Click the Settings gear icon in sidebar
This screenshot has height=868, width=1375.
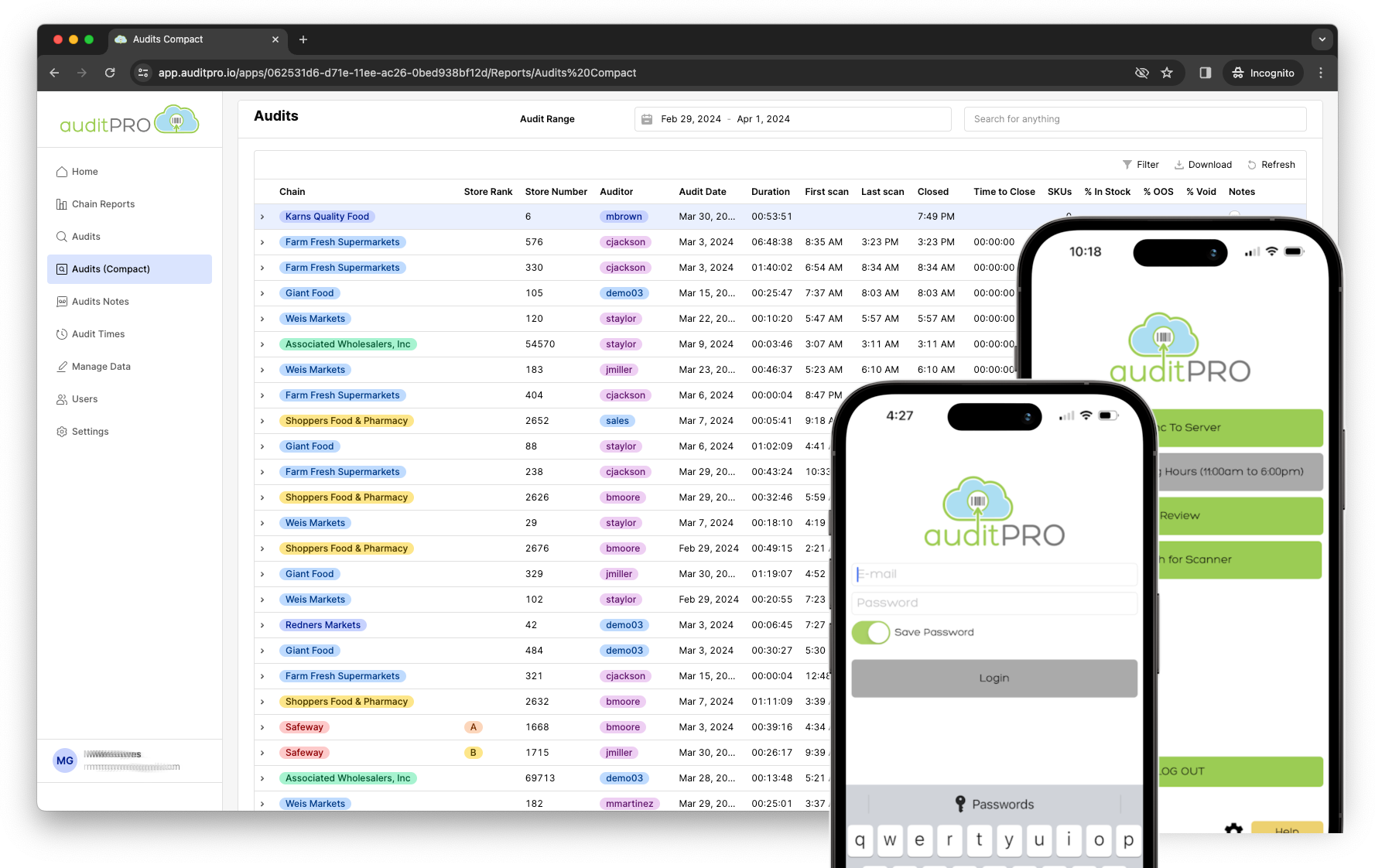[62, 432]
